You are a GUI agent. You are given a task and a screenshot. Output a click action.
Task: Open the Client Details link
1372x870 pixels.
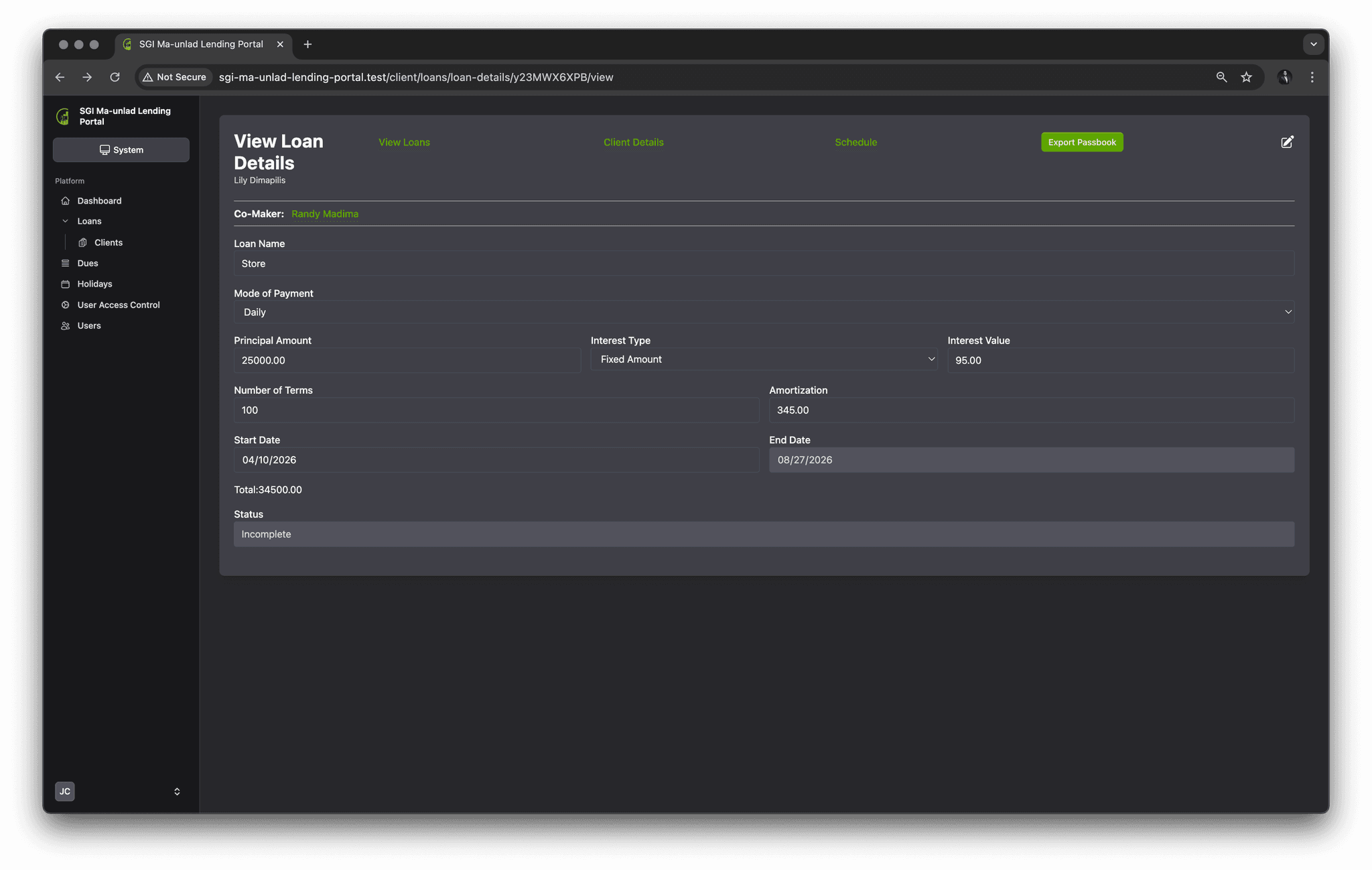(x=633, y=142)
